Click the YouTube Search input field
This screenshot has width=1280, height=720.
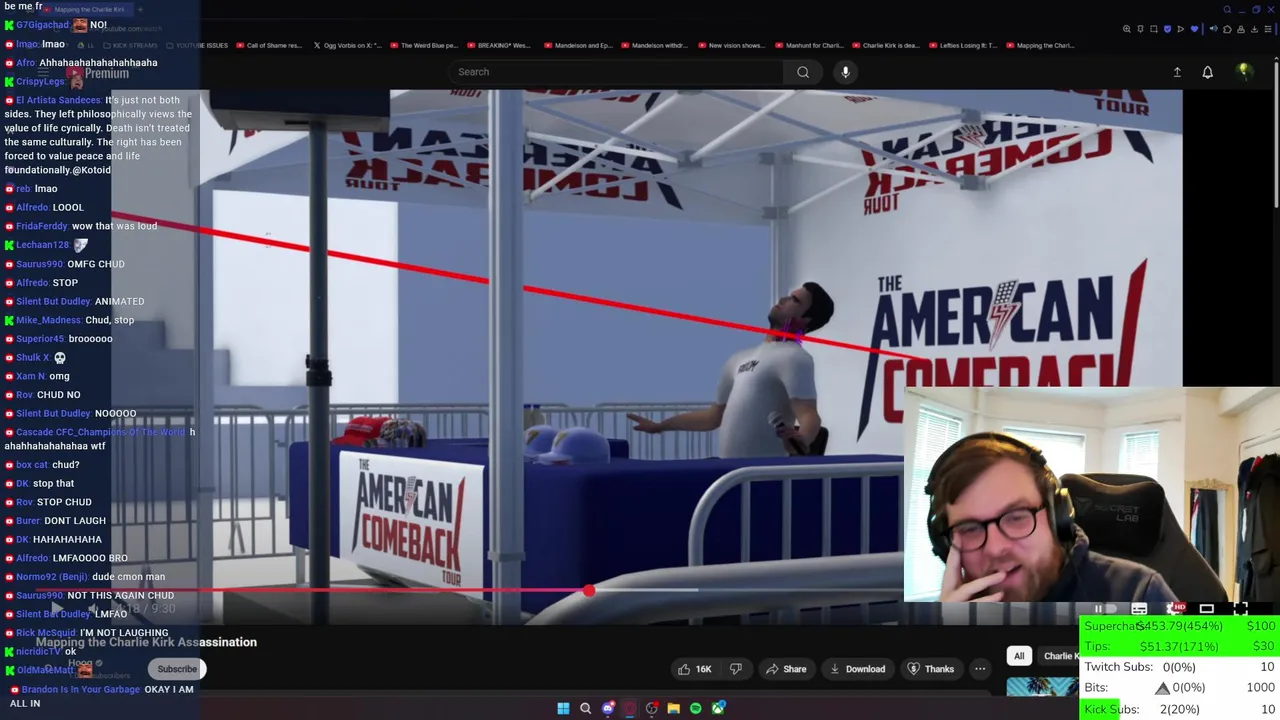pyautogui.click(x=615, y=72)
